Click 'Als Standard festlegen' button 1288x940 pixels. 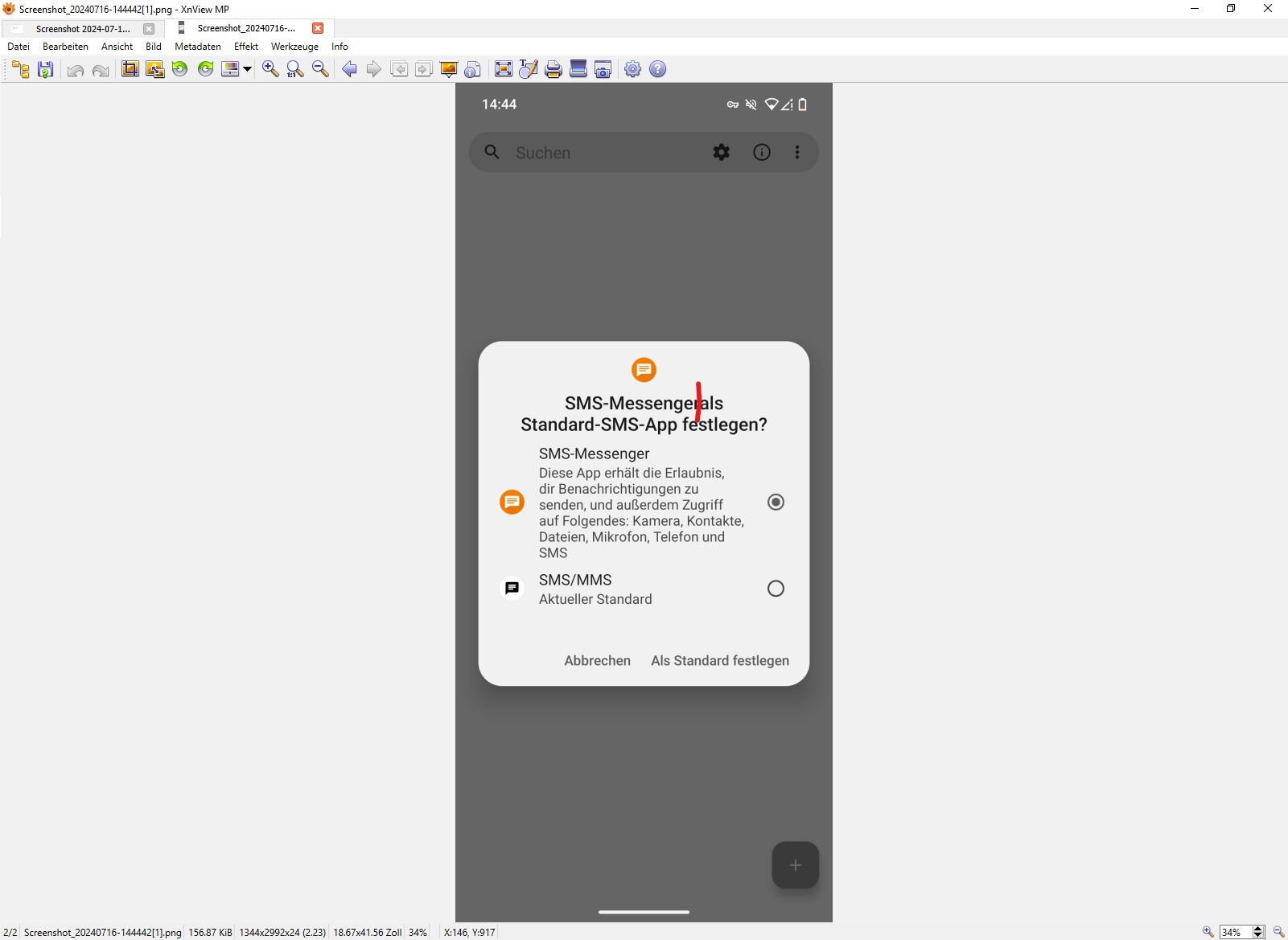719,661
